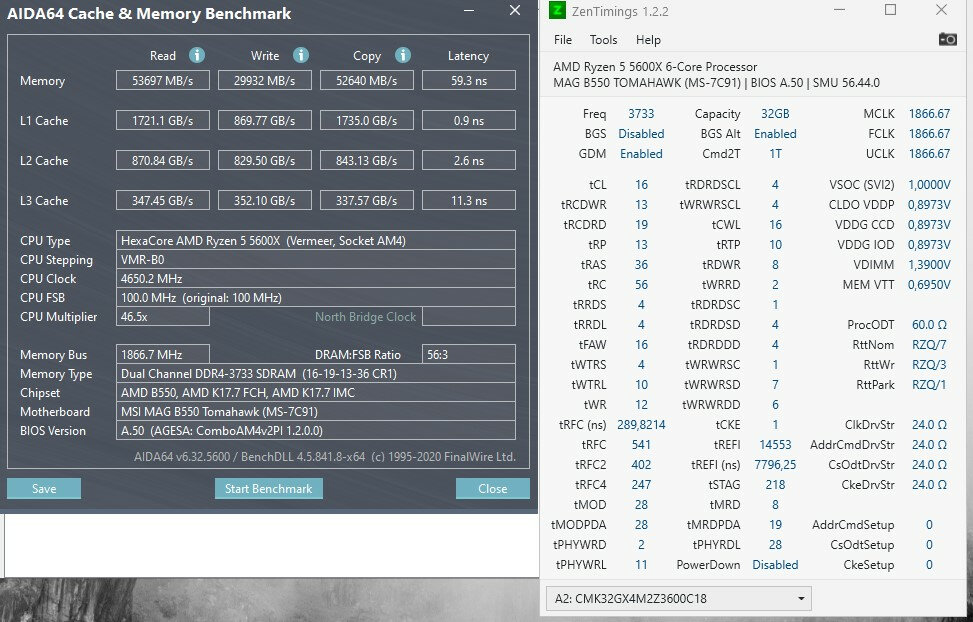
Task: Minimize the AIDA64 benchmark window
Action: coord(469,11)
